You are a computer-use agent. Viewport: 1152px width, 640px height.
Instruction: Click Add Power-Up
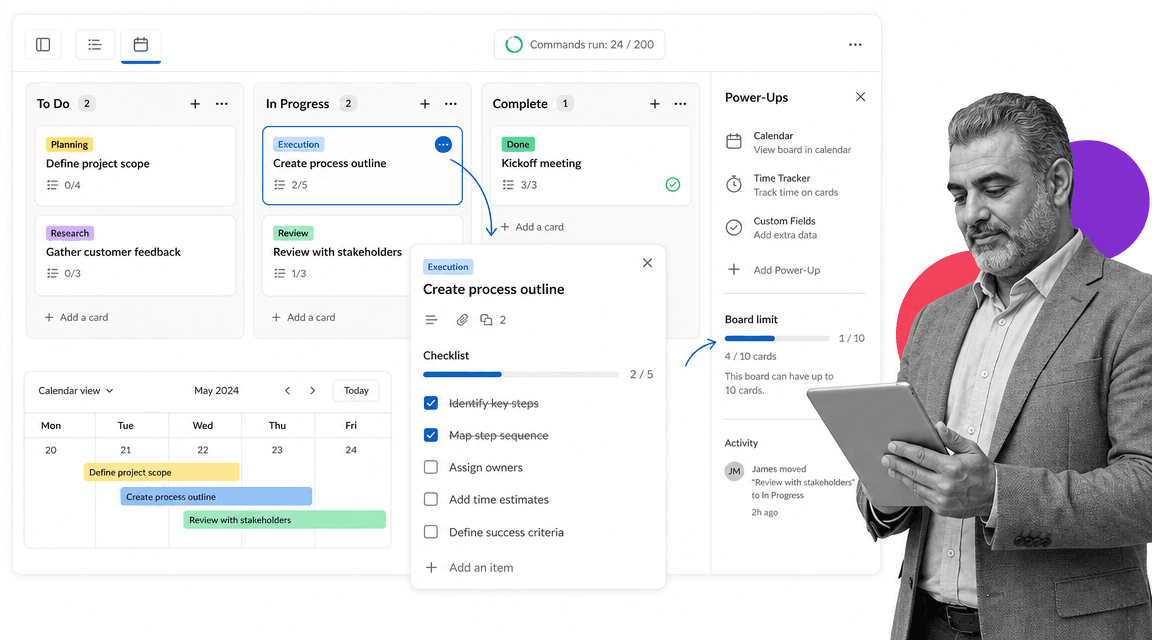coord(773,270)
